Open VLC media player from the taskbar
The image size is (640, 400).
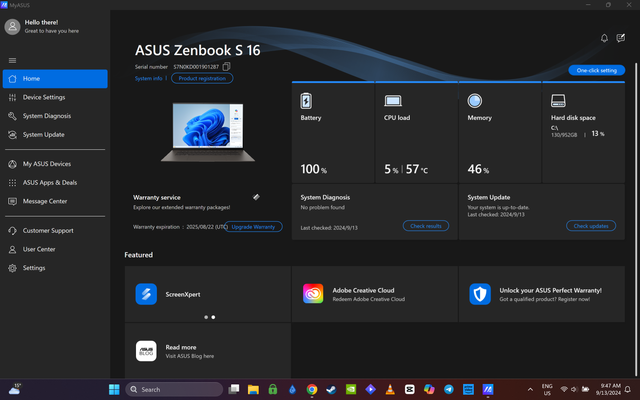tap(390, 389)
